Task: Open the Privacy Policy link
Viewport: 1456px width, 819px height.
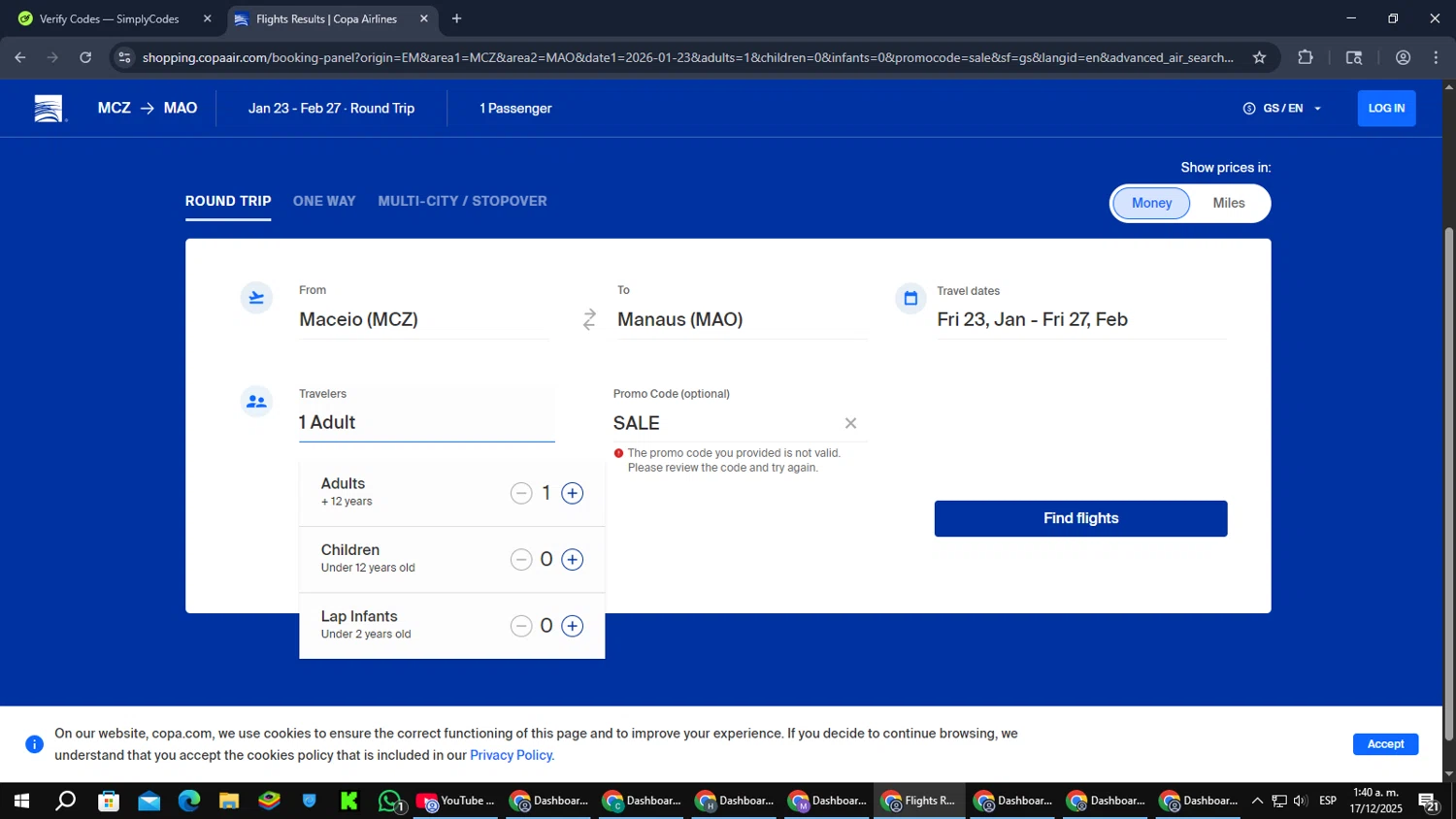Action: (x=512, y=755)
